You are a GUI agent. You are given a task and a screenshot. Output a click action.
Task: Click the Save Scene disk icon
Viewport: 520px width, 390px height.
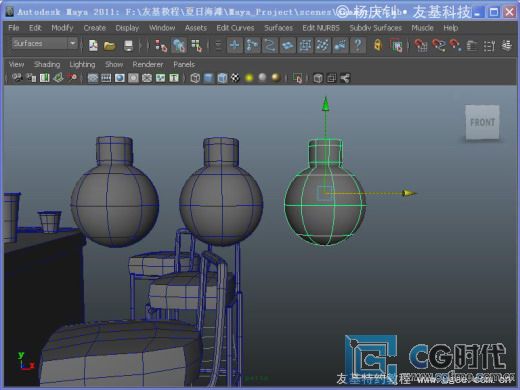click(x=128, y=45)
